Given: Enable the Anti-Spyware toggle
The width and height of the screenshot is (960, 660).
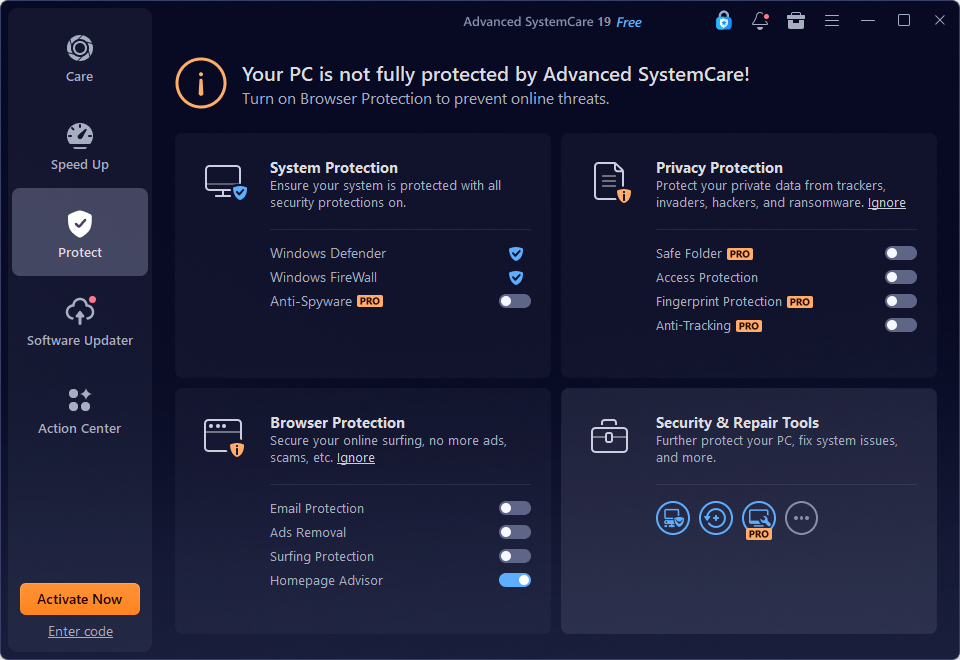Looking at the screenshot, I should click(515, 301).
